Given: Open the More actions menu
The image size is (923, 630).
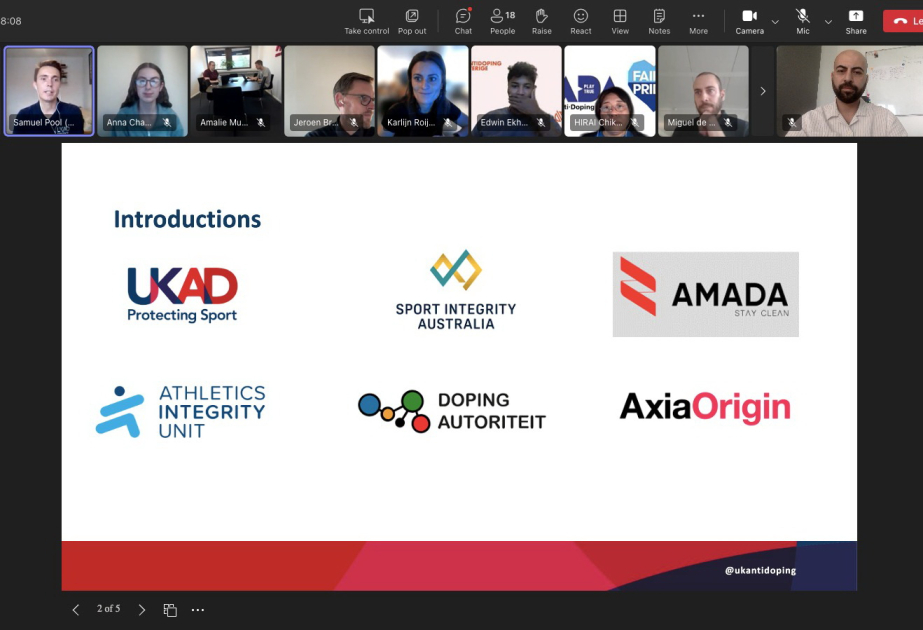Looking at the screenshot, I should [699, 22].
